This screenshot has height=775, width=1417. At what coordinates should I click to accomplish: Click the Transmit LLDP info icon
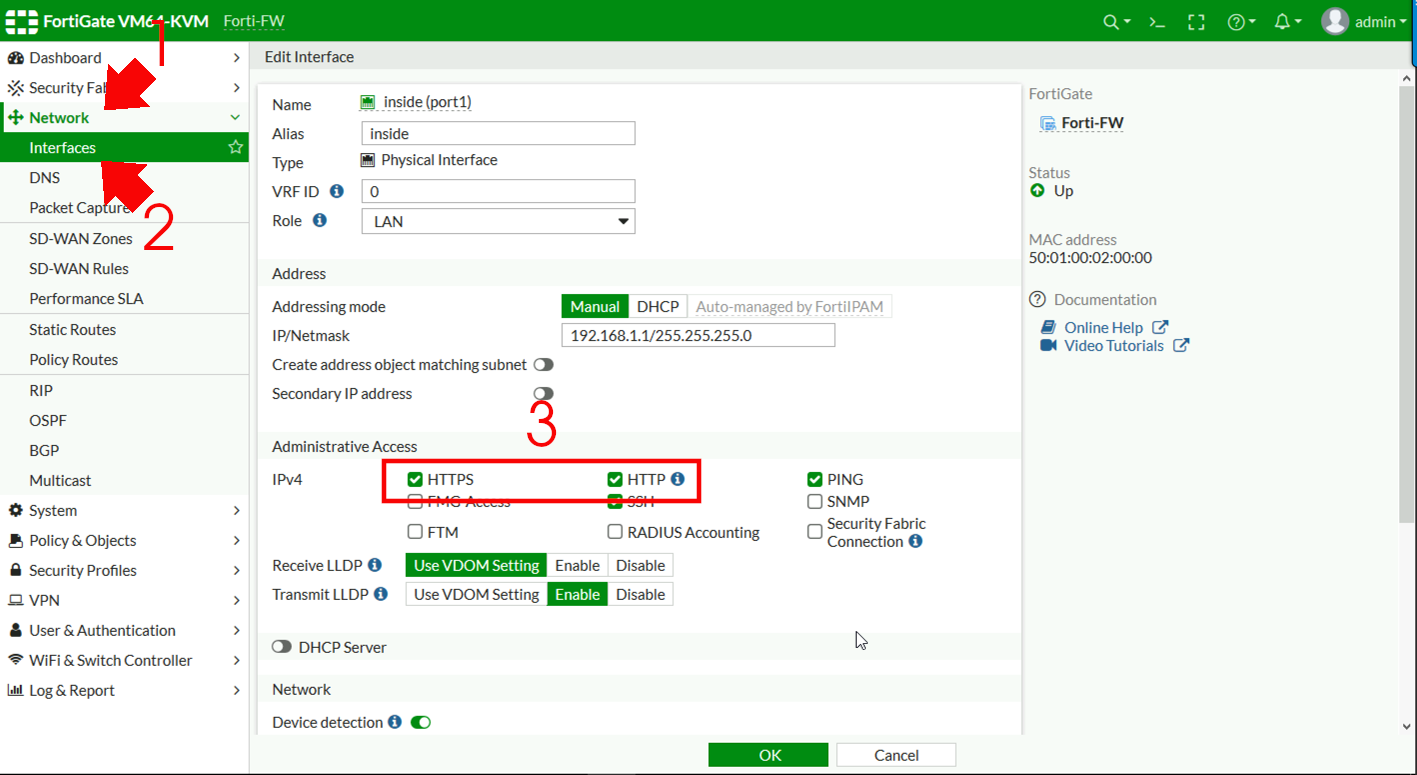tap(380, 594)
